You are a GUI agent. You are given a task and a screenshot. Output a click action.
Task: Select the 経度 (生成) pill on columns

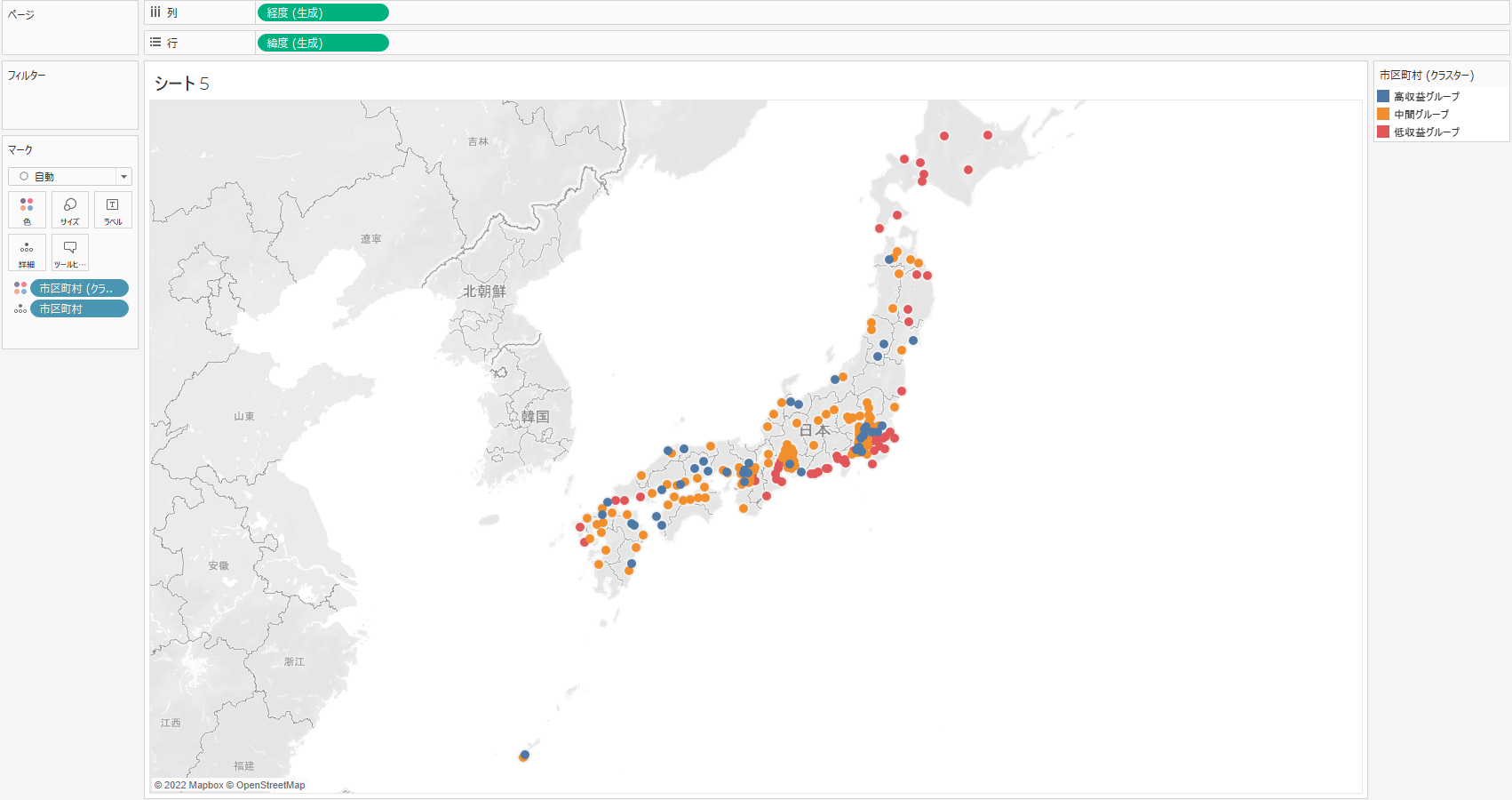(322, 12)
